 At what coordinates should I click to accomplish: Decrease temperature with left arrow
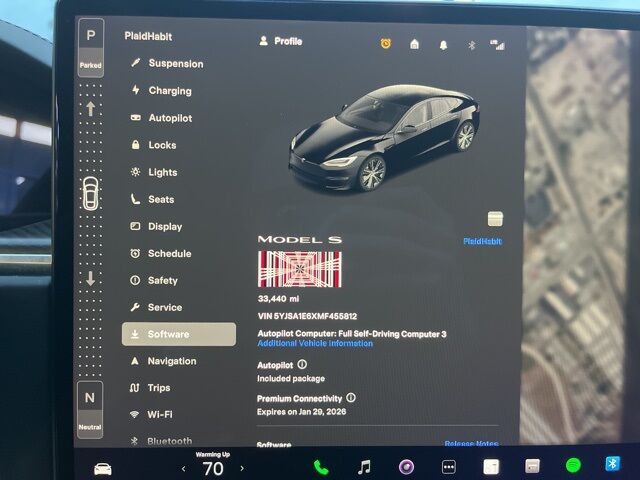183,468
